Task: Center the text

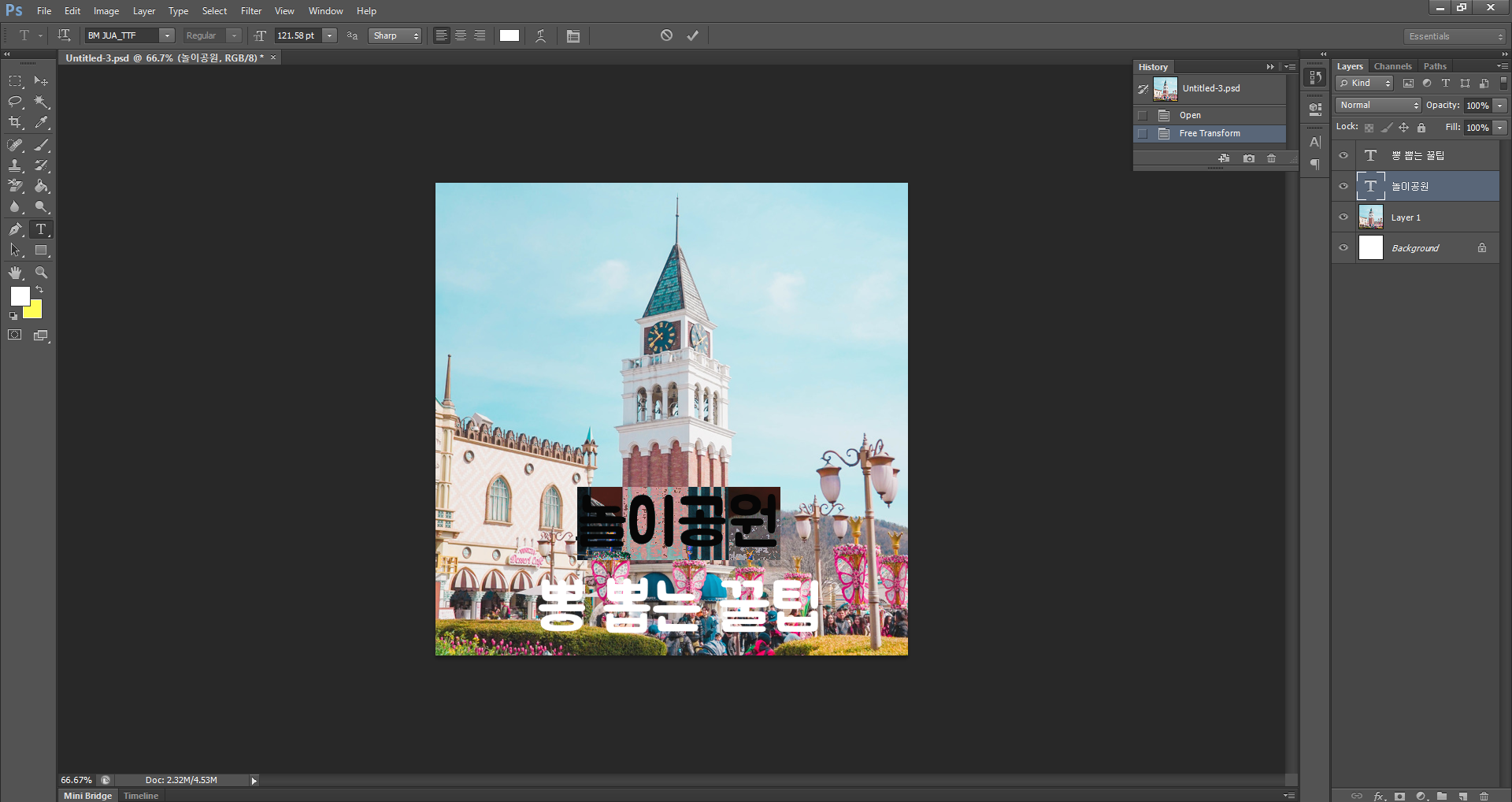Action: 461,35
